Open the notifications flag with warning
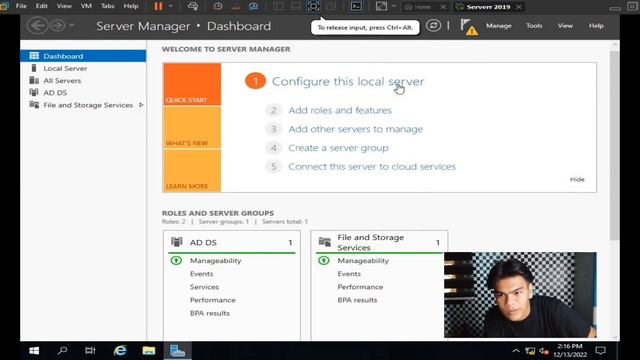 coord(469,27)
